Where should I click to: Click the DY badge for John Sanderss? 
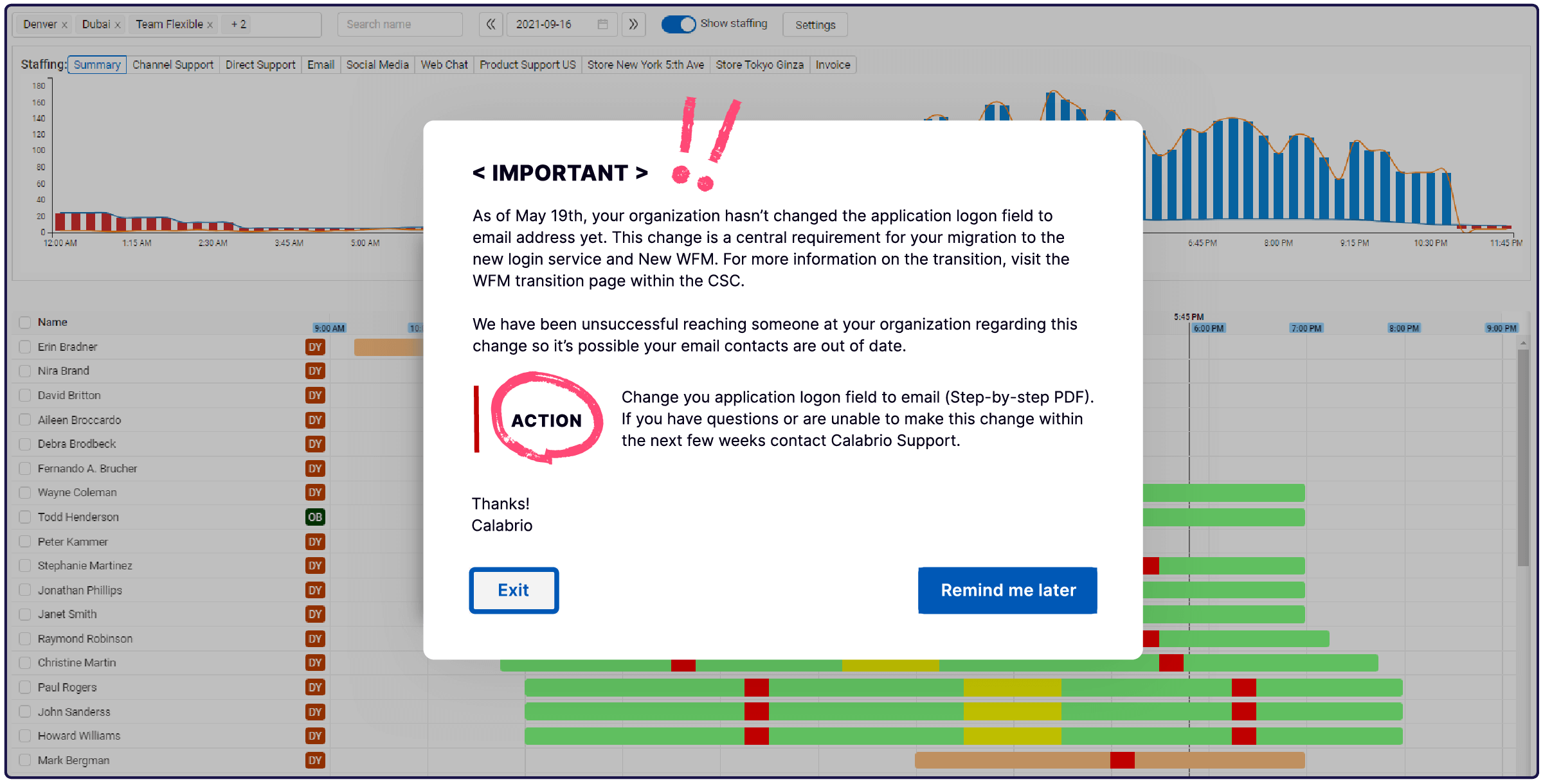315,712
